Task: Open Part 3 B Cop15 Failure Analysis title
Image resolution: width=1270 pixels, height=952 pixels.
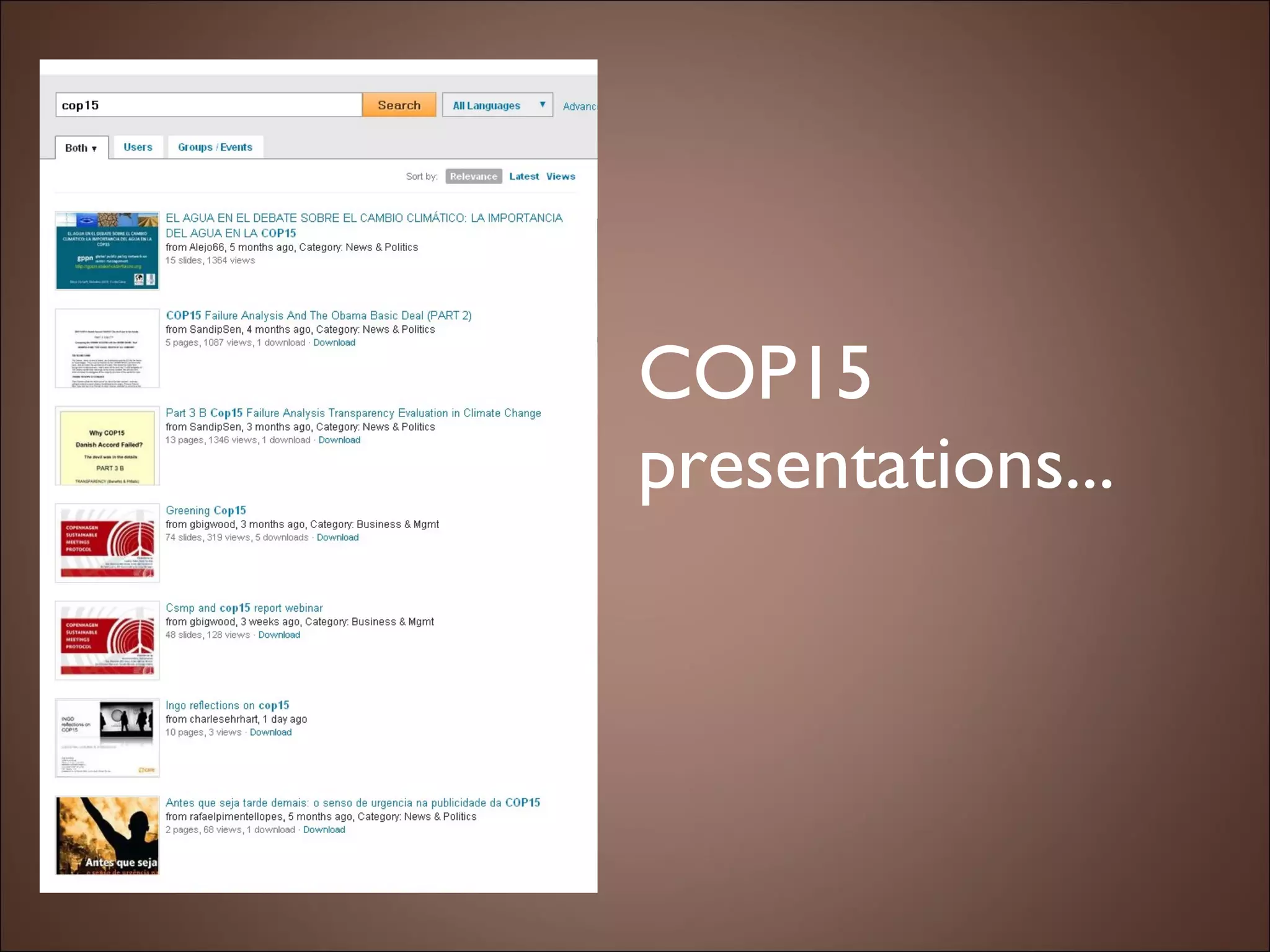Action: coord(353,413)
